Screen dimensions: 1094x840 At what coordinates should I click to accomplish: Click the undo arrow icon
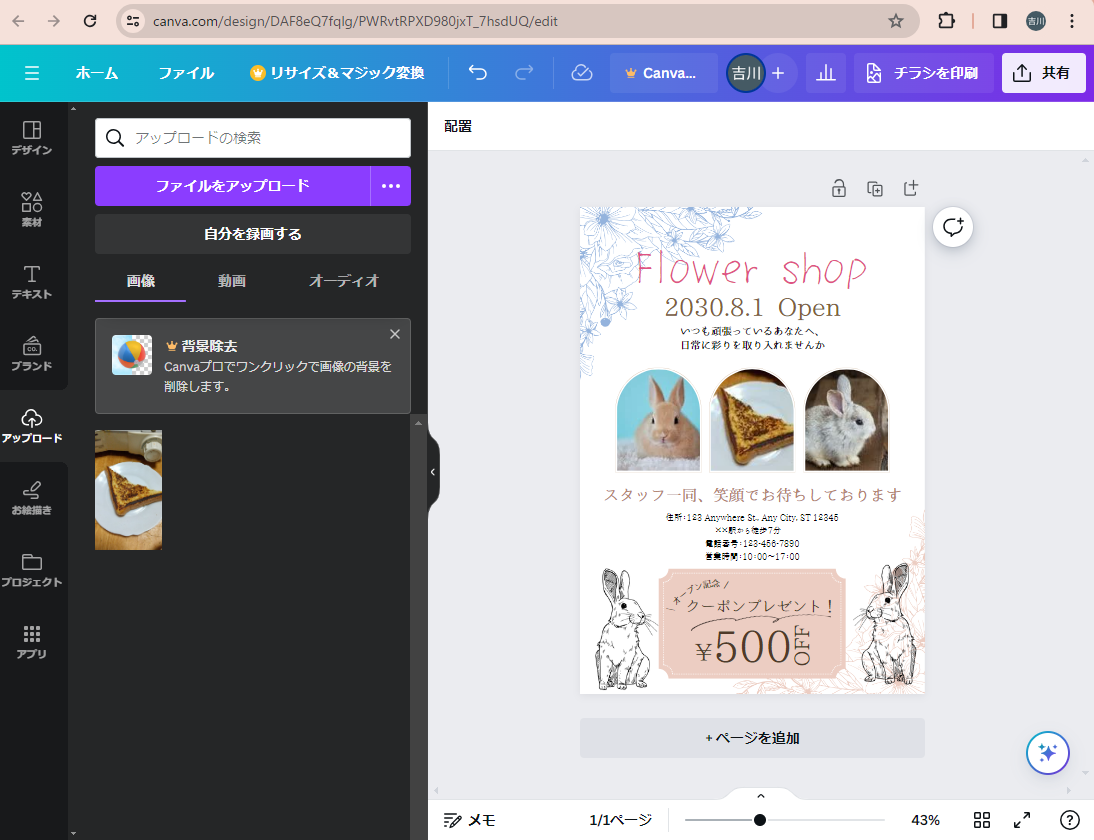[x=478, y=73]
